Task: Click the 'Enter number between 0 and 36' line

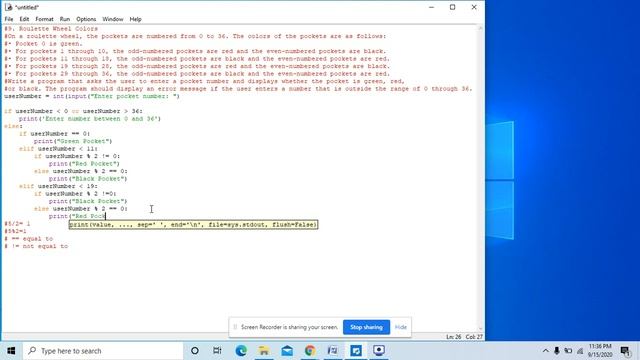Action: [90, 119]
